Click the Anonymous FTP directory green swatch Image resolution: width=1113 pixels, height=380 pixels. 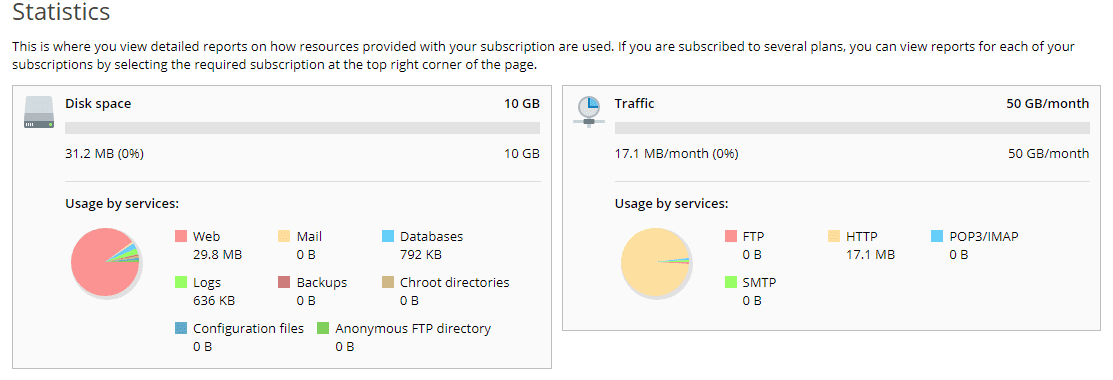pyautogui.click(x=323, y=328)
